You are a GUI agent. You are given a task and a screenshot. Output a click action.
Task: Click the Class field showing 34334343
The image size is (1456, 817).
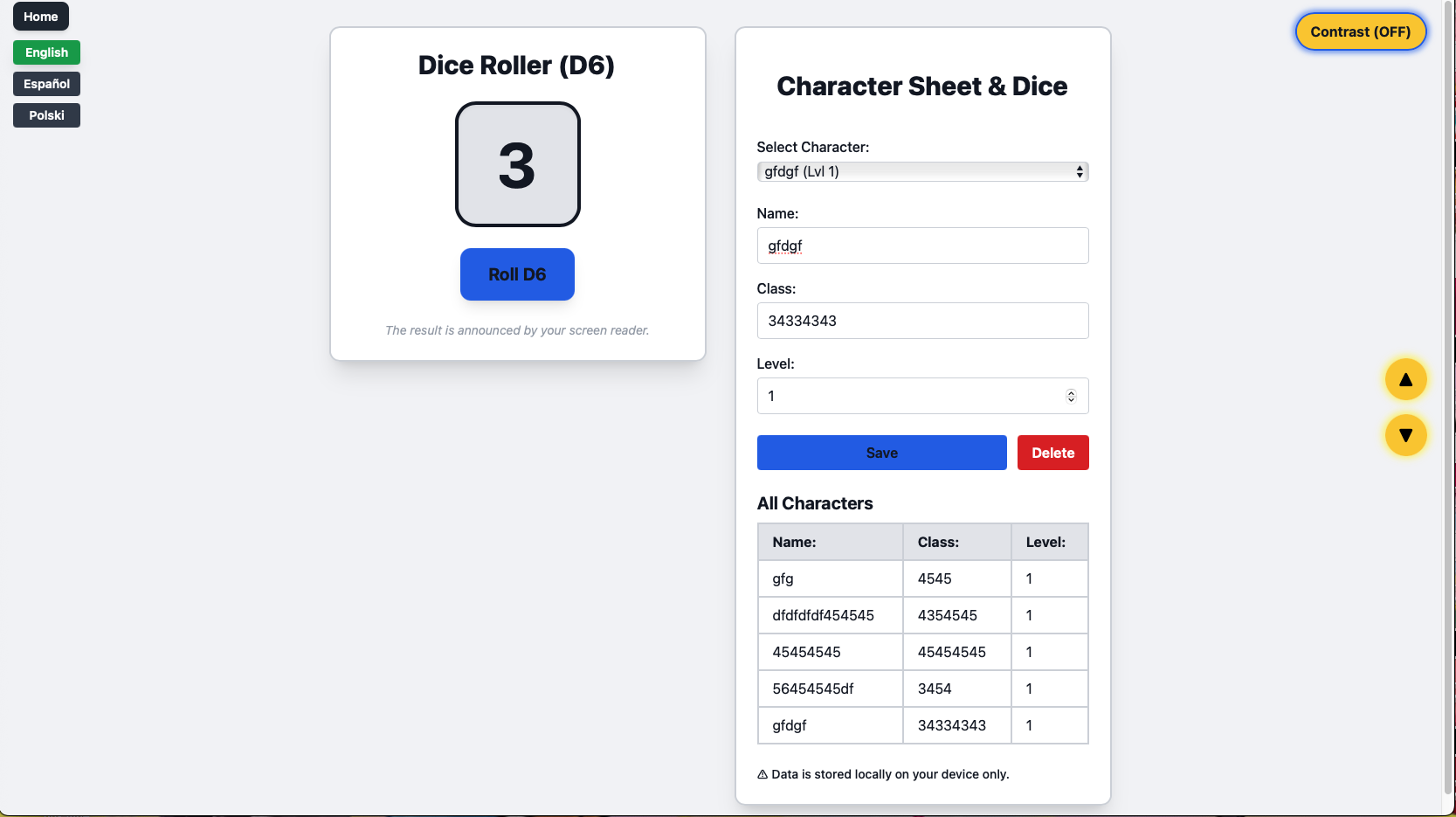pos(922,321)
